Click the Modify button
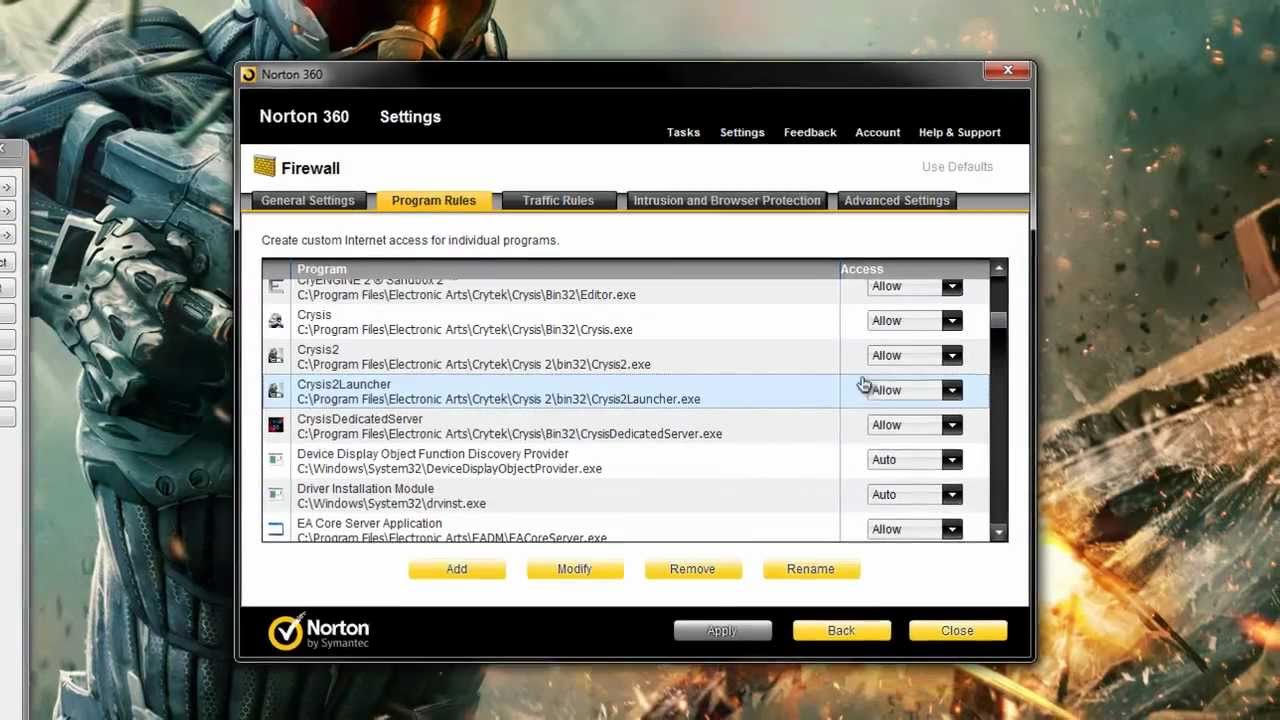 coord(575,569)
